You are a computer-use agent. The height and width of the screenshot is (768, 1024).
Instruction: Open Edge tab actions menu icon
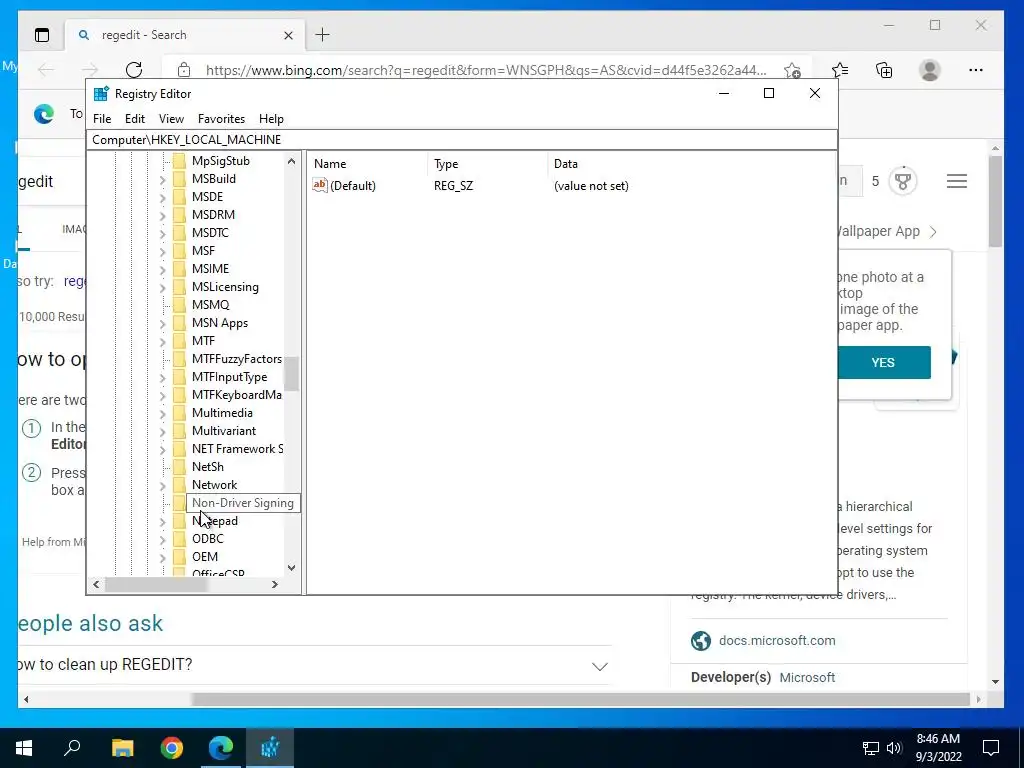(x=42, y=35)
